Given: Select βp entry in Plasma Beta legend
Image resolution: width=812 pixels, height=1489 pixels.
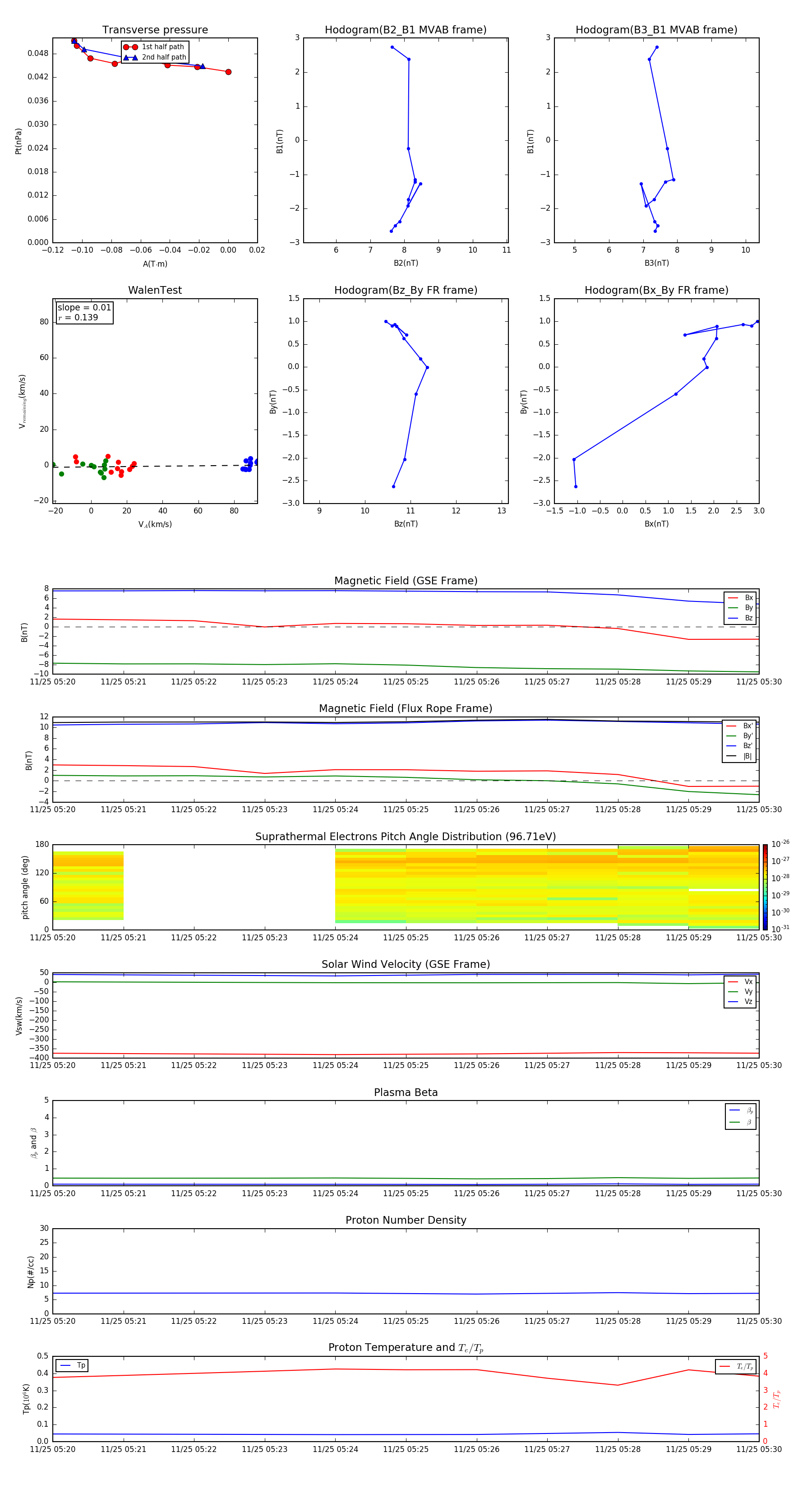Looking at the screenshot, I should click(x=741, y=1110).
